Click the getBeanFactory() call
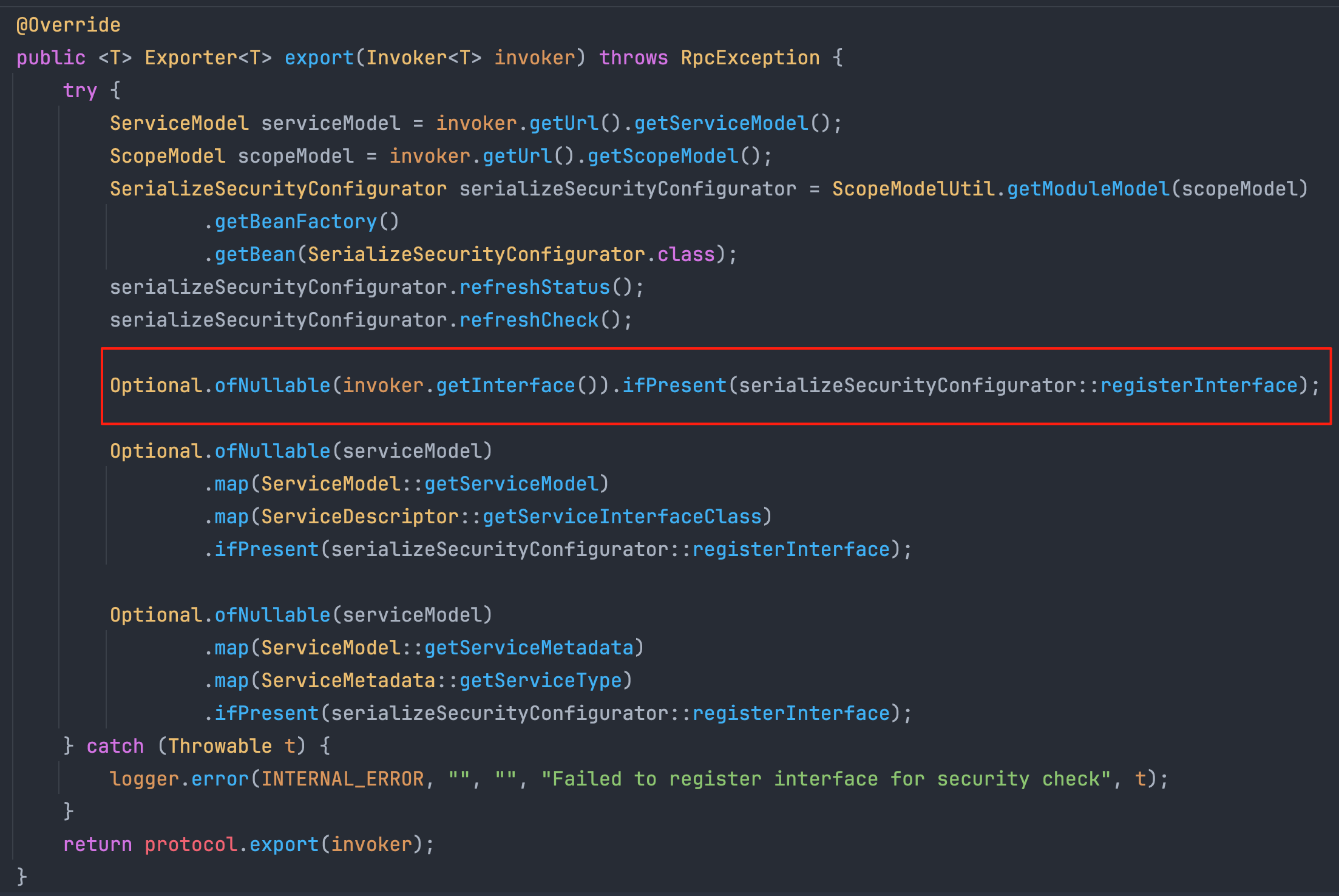The width and height of the screenshot is (1339, 896). pos(296,222)
